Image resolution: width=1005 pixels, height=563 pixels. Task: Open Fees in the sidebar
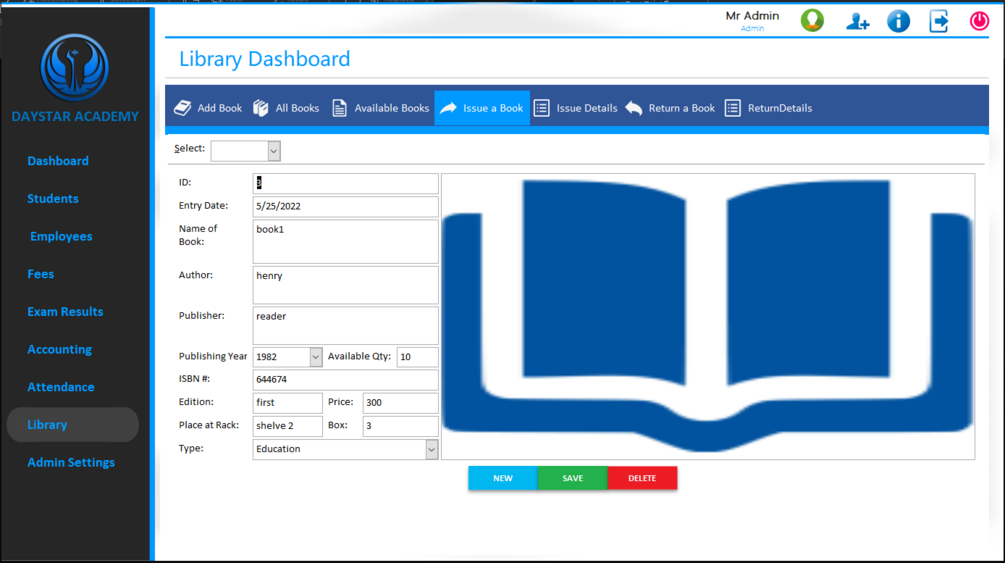(40, 274)
